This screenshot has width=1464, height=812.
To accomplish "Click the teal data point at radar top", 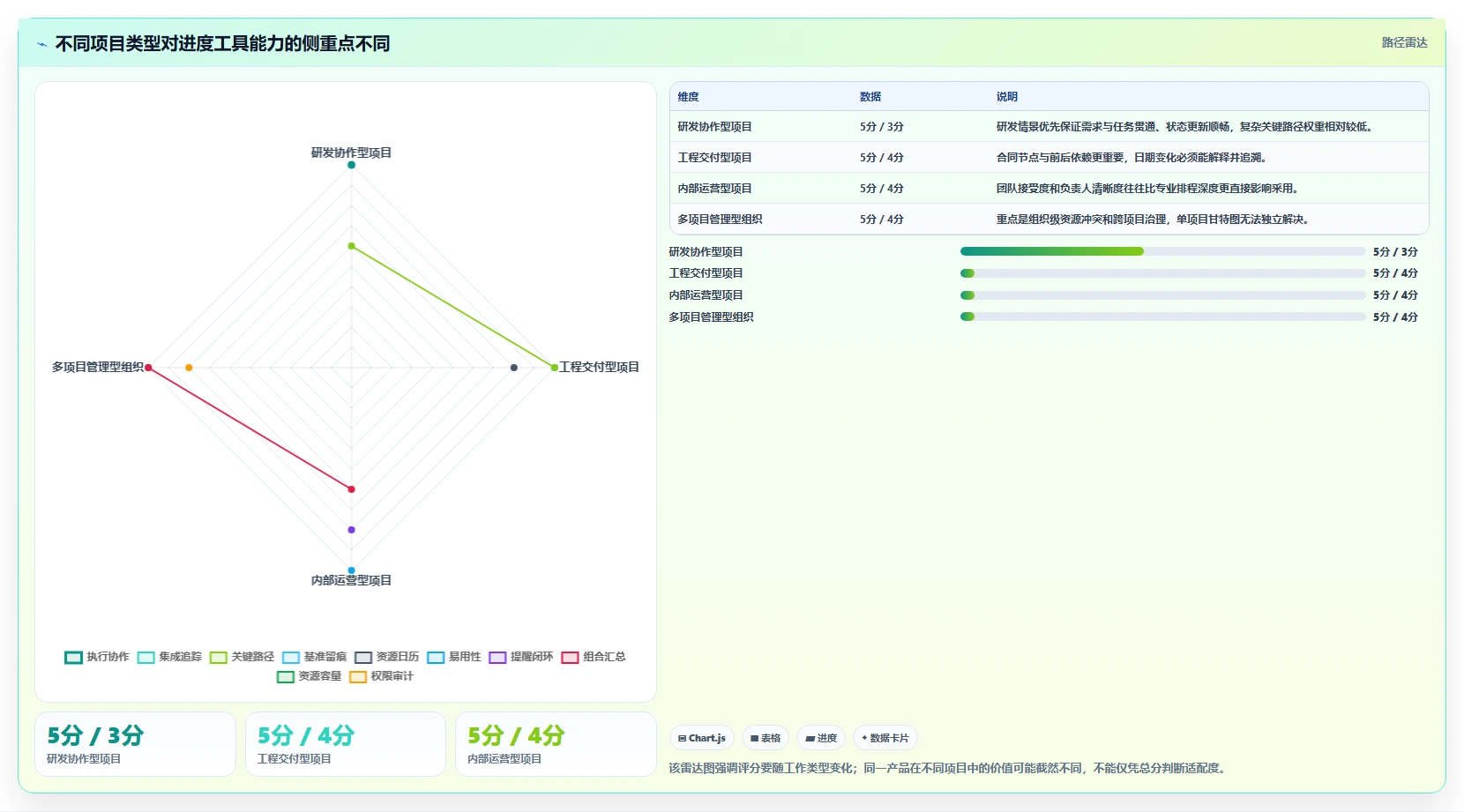I will click(351, 165).
